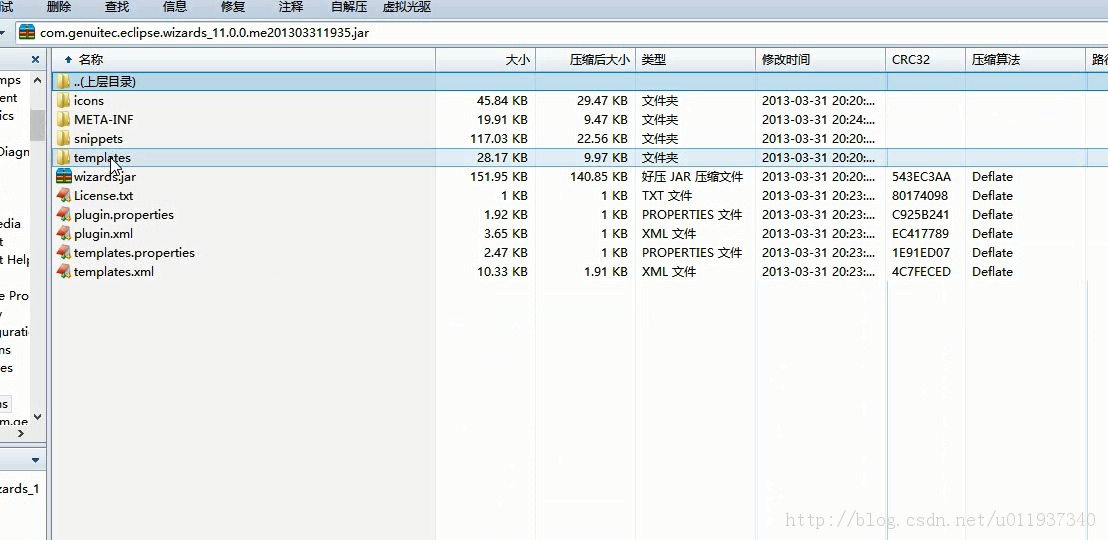Click the templates.properties file icon
This screenshot has width=1108, height=540.
64,253
